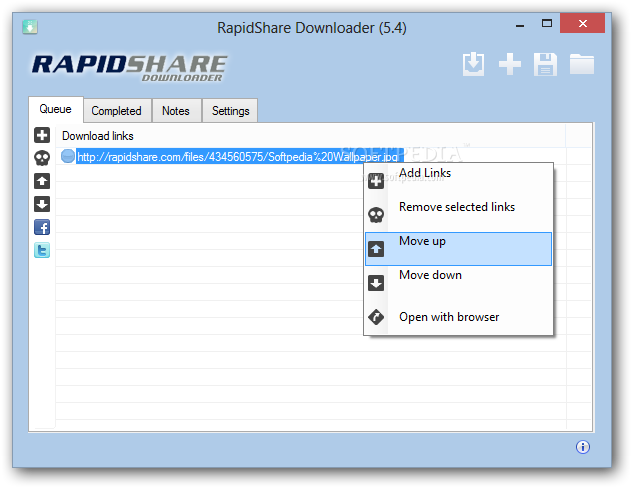Image resolution: width=632 pixels, height=488 pixels.
Task: Open the Settings tab
Action: 230,110
